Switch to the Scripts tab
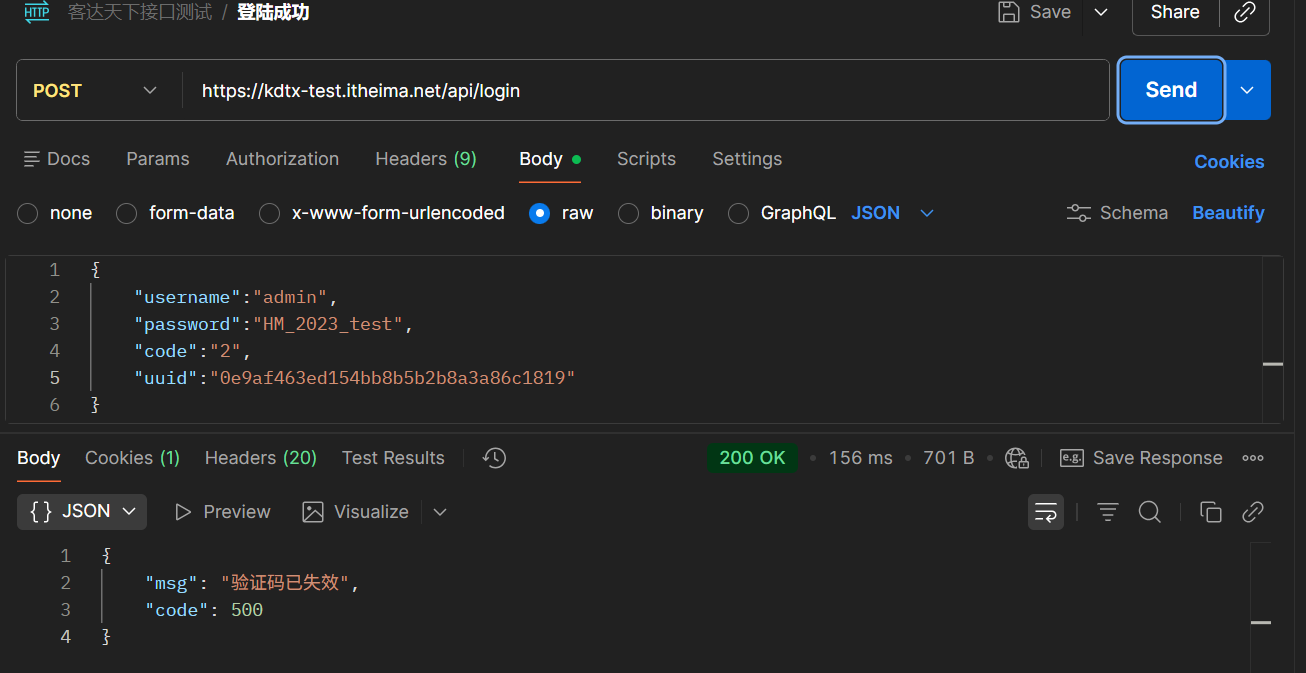This screenshot has width=1306, height=673. (646, 159)
